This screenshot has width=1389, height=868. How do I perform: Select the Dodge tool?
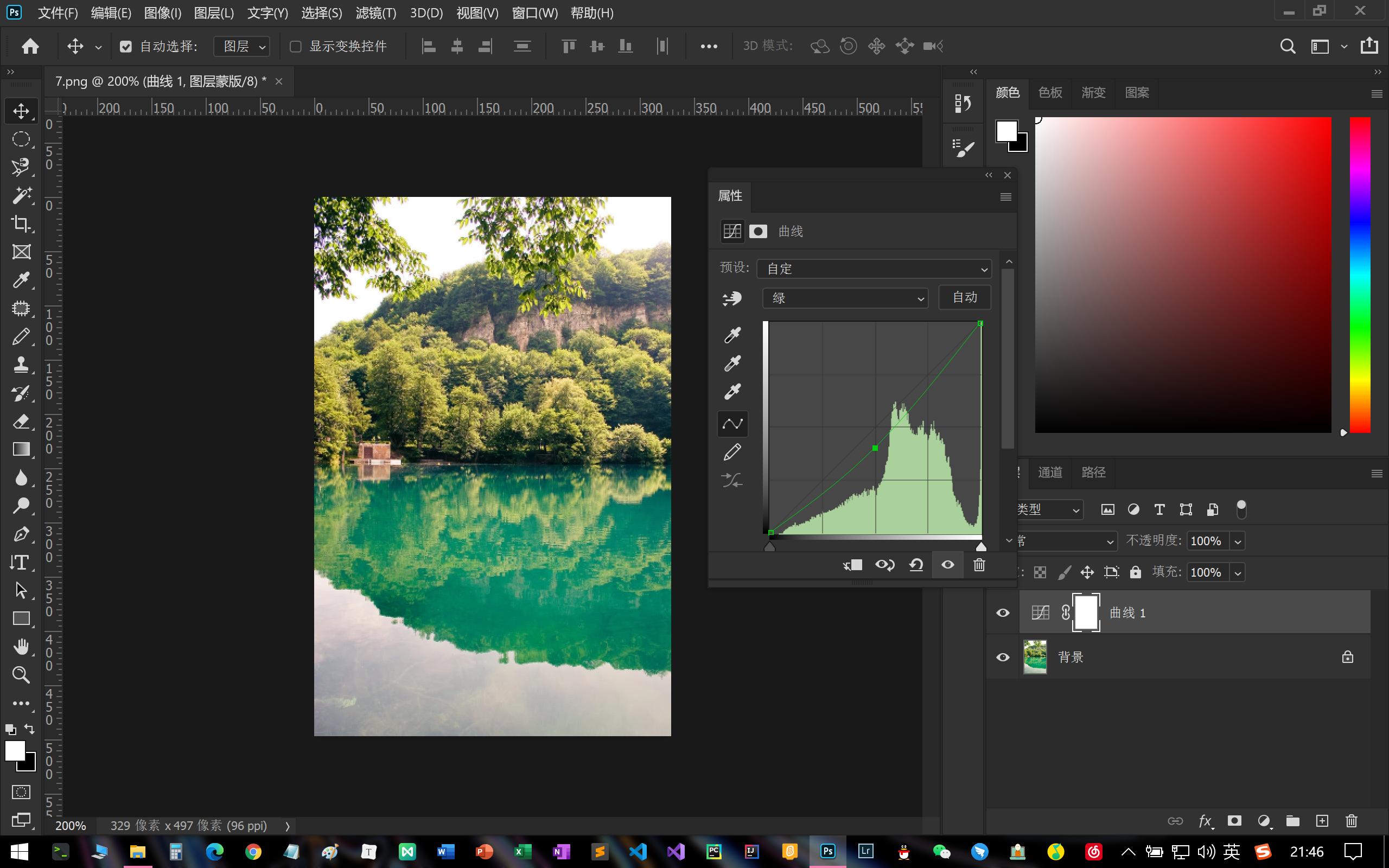point(21,506)
